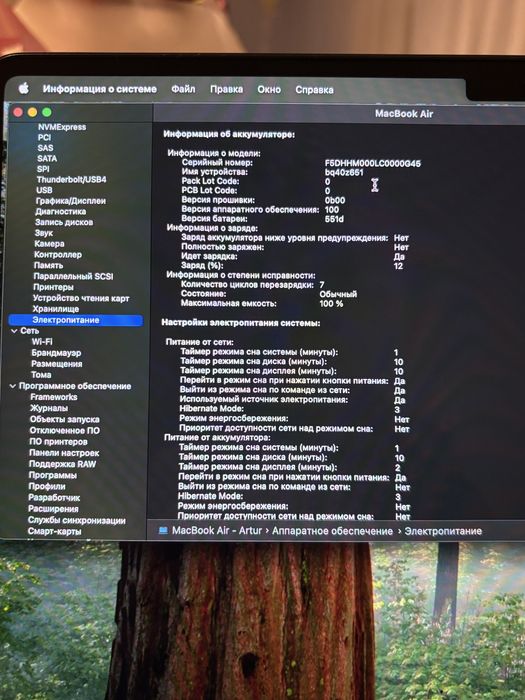Open the Apple menu
The width and height of the screenshot is (525, 700).
(24, 88)
